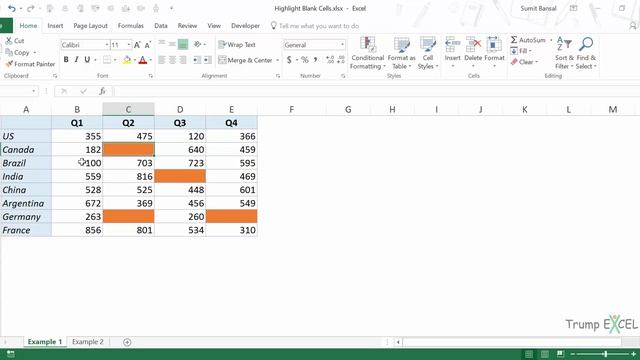Toggle Center alignment
Screen dimensions: 640x360
point(172,60)
